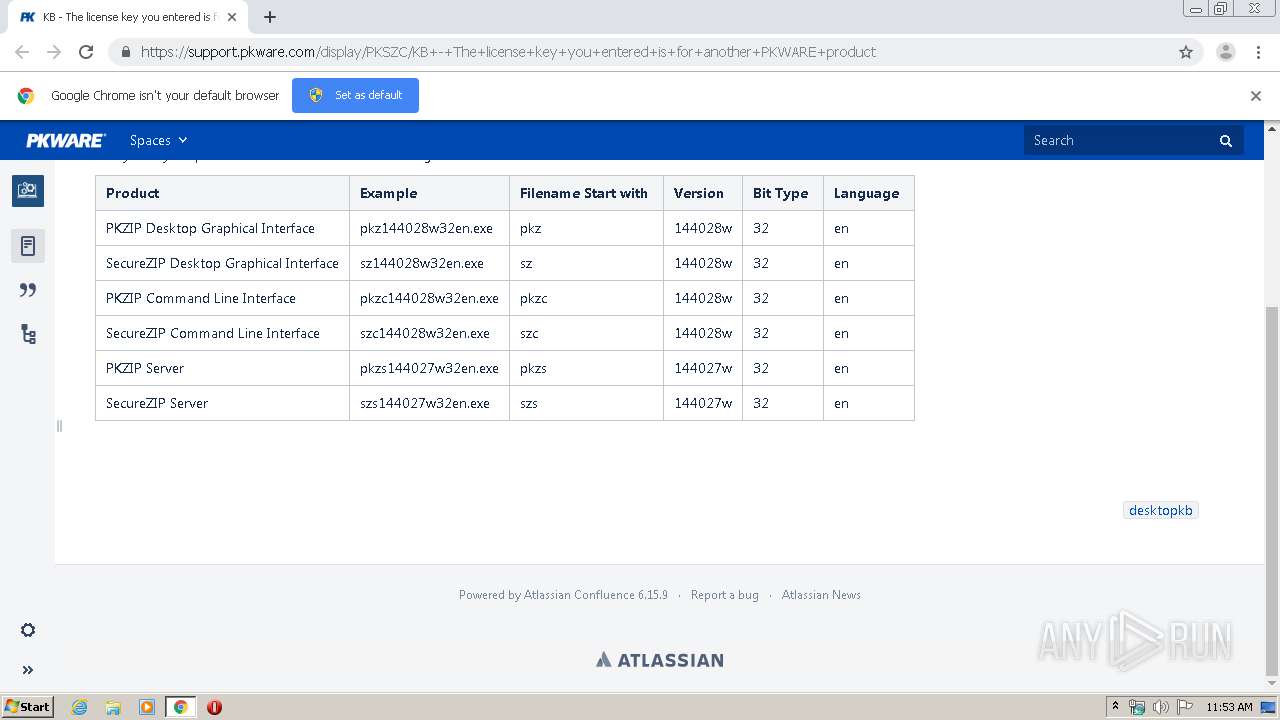Screen dimensions: 1280x720
Task: Click the 11:53 AM taskbar clock
Action: click(x=1229, y=707)
